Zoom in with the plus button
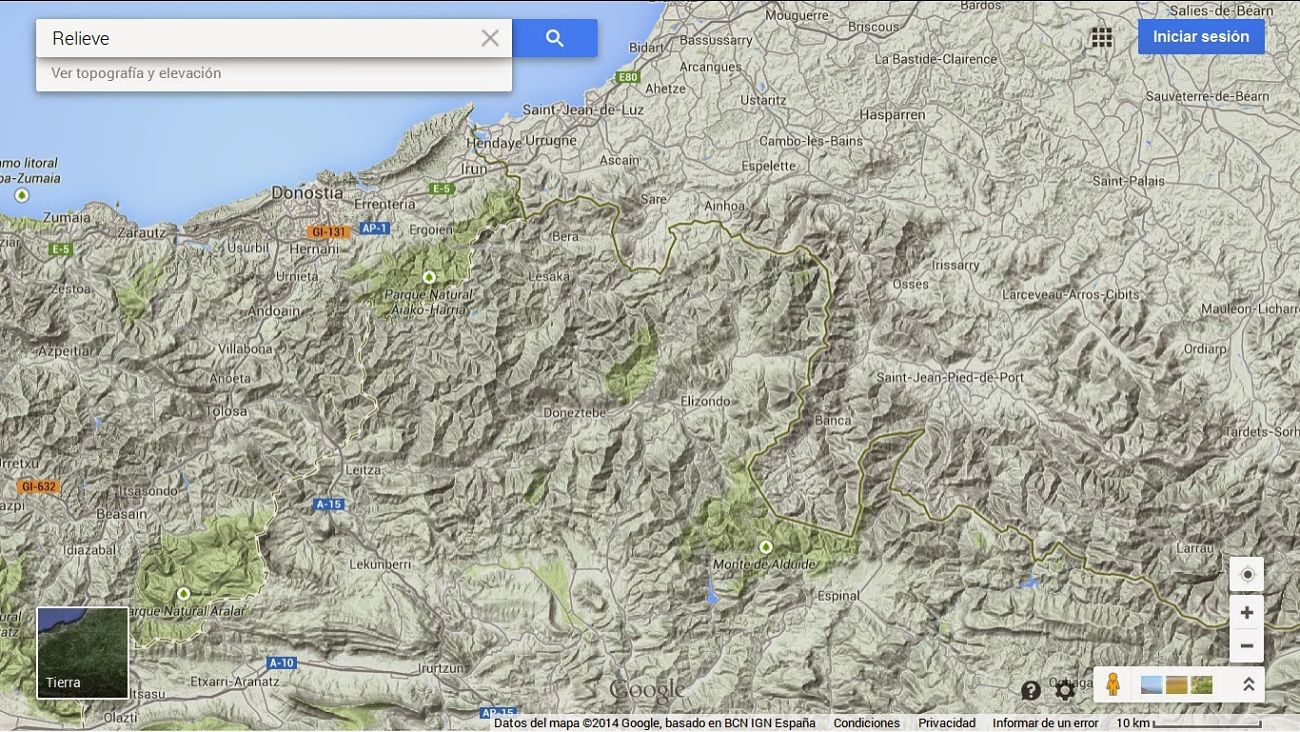Viewport: 1300px width, 732px height. click(x=1247, y=612)
